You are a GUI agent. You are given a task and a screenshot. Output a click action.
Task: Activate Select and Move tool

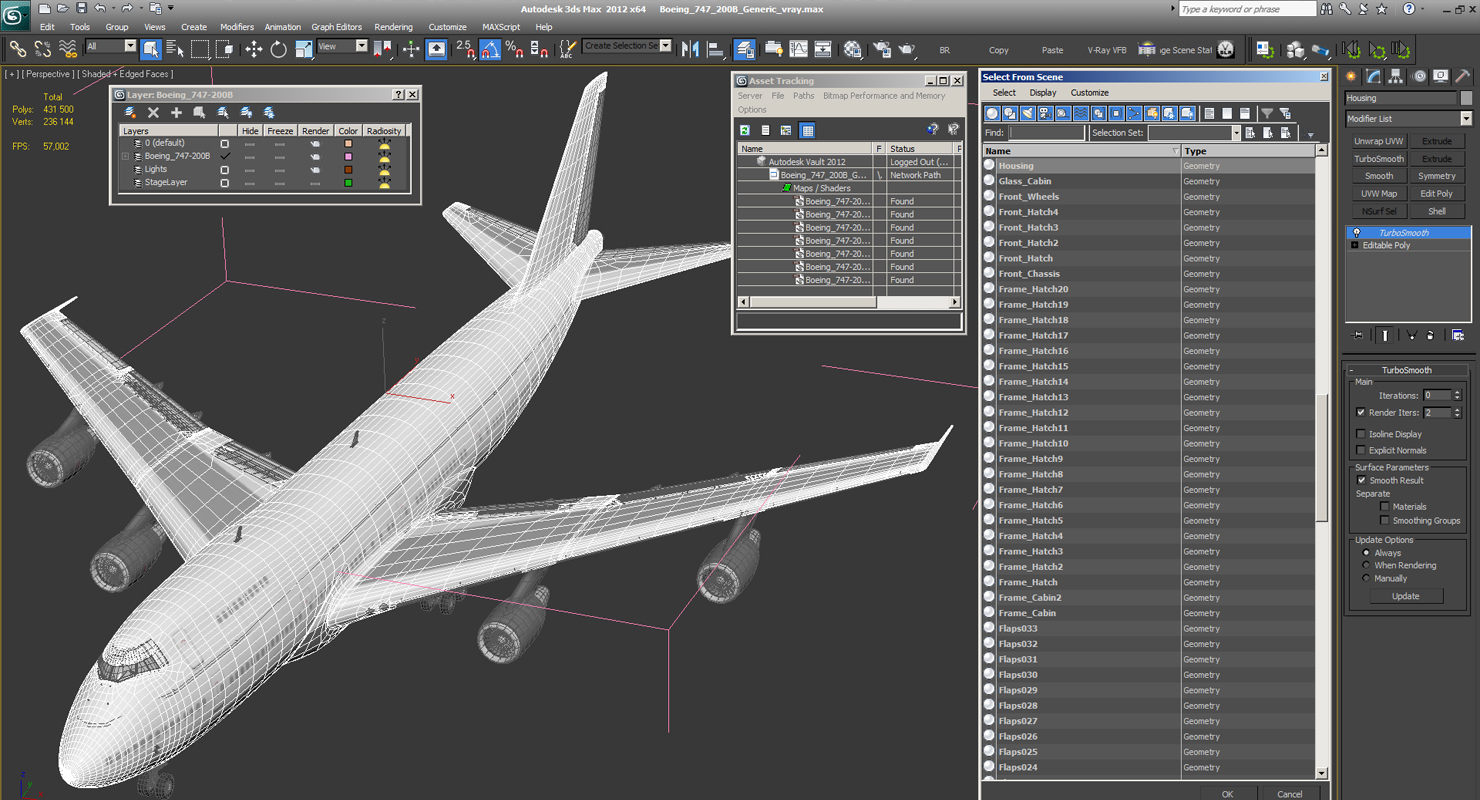253,48
